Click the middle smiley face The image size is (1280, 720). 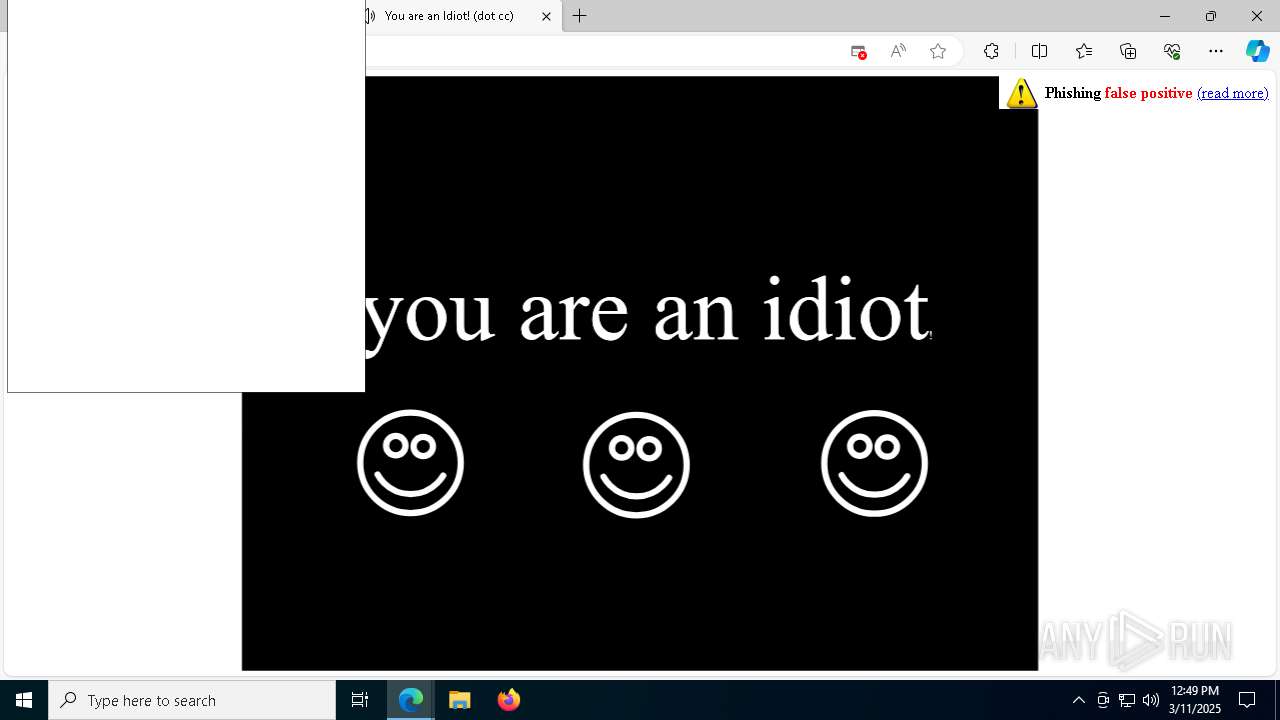[636, 465]
